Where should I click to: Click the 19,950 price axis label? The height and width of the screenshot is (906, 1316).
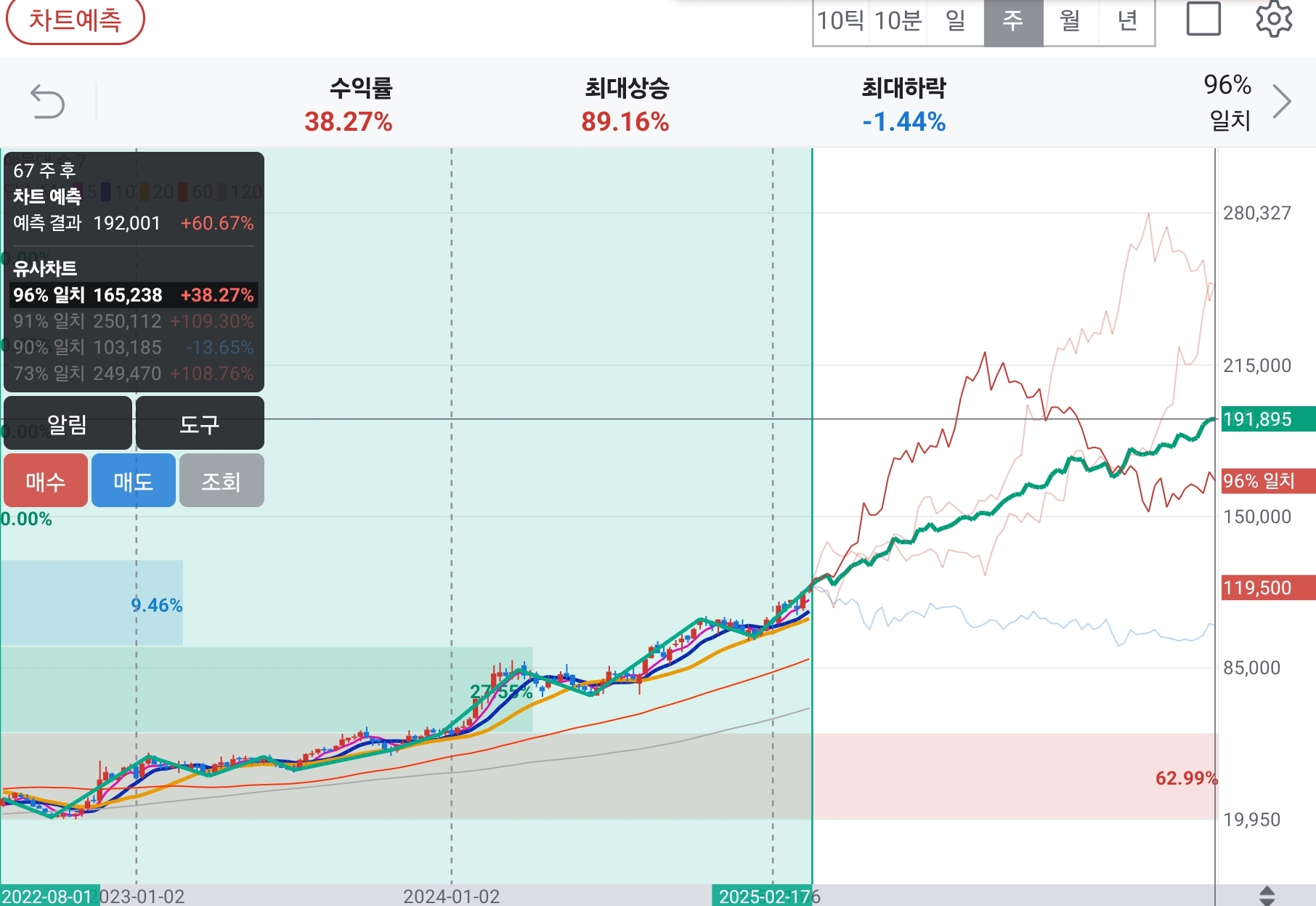1252,820
